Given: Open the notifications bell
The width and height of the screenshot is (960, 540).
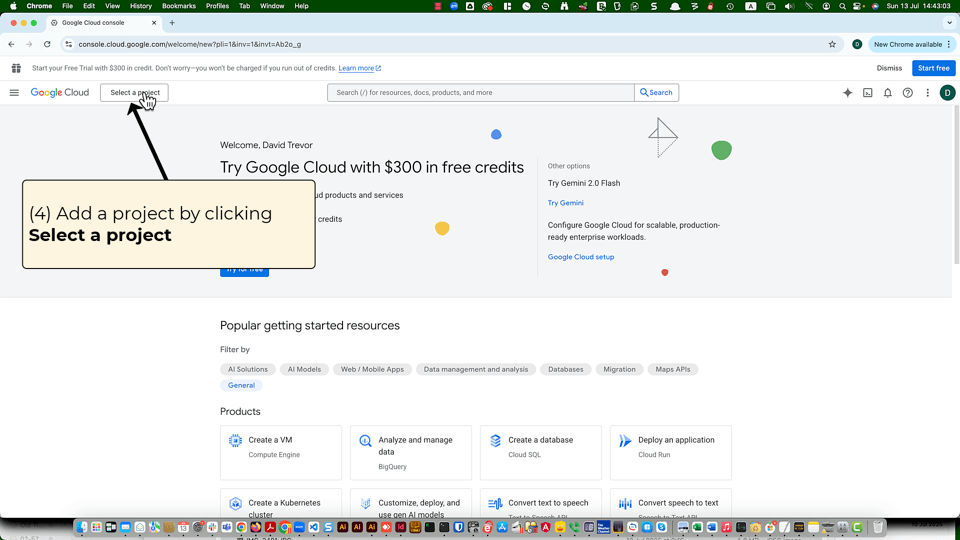Looking at the screenshot, I should click(888, 92).
